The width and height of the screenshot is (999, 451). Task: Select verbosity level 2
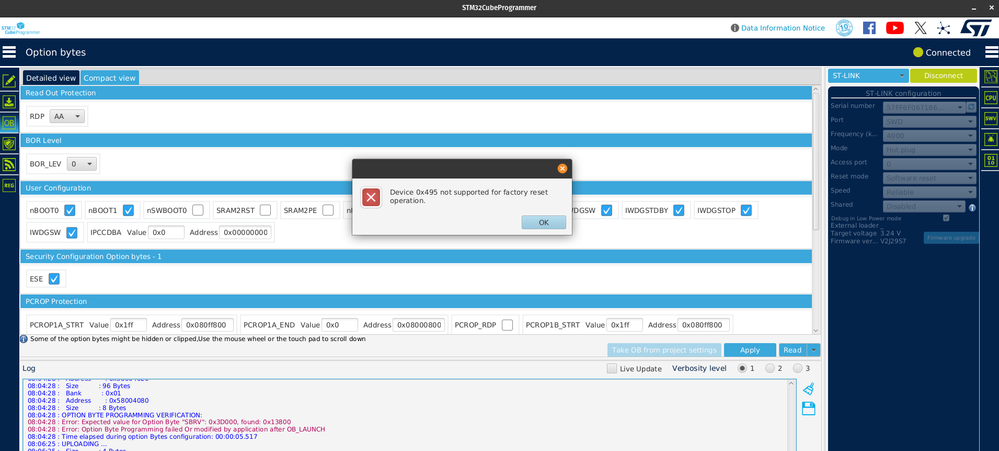(x=770, y=368)
